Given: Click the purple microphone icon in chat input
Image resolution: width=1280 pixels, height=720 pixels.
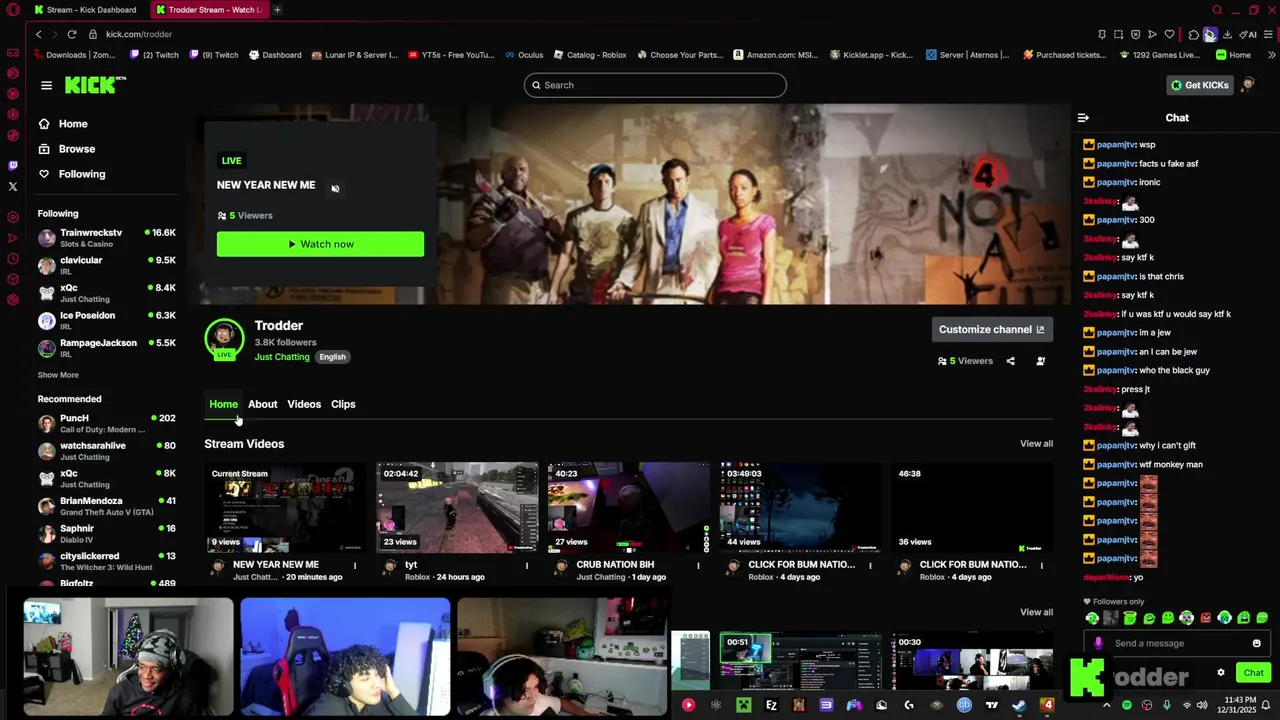Looking at the screenshot, I should coord(1098,643).
